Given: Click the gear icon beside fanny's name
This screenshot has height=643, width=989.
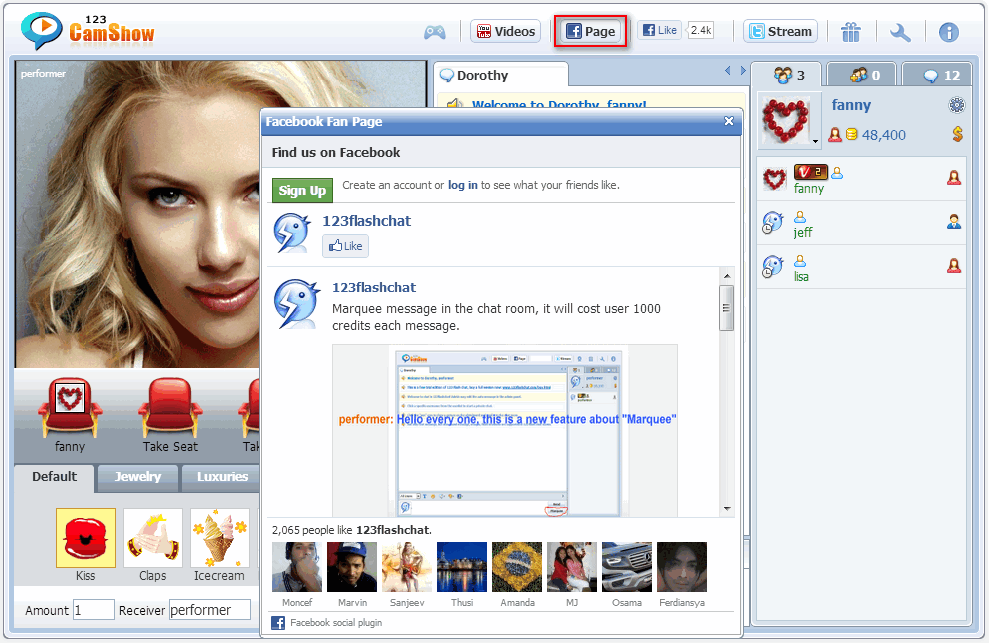Looking at the screenshot, I should (x=957, y=105).
